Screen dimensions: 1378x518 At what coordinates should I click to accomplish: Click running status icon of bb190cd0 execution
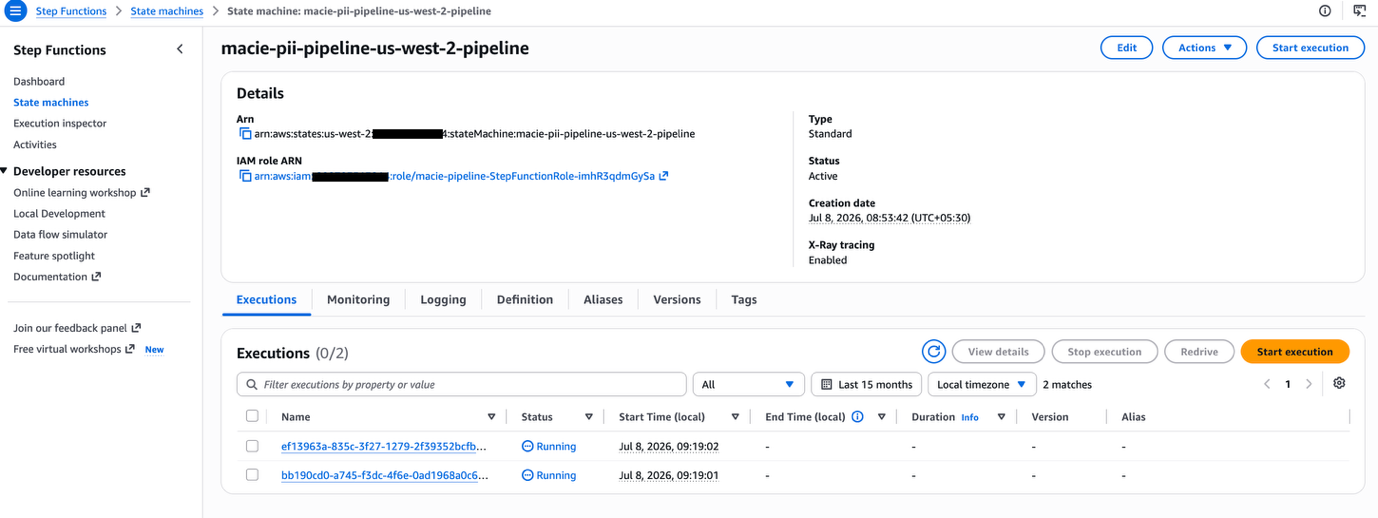(528, 476)
